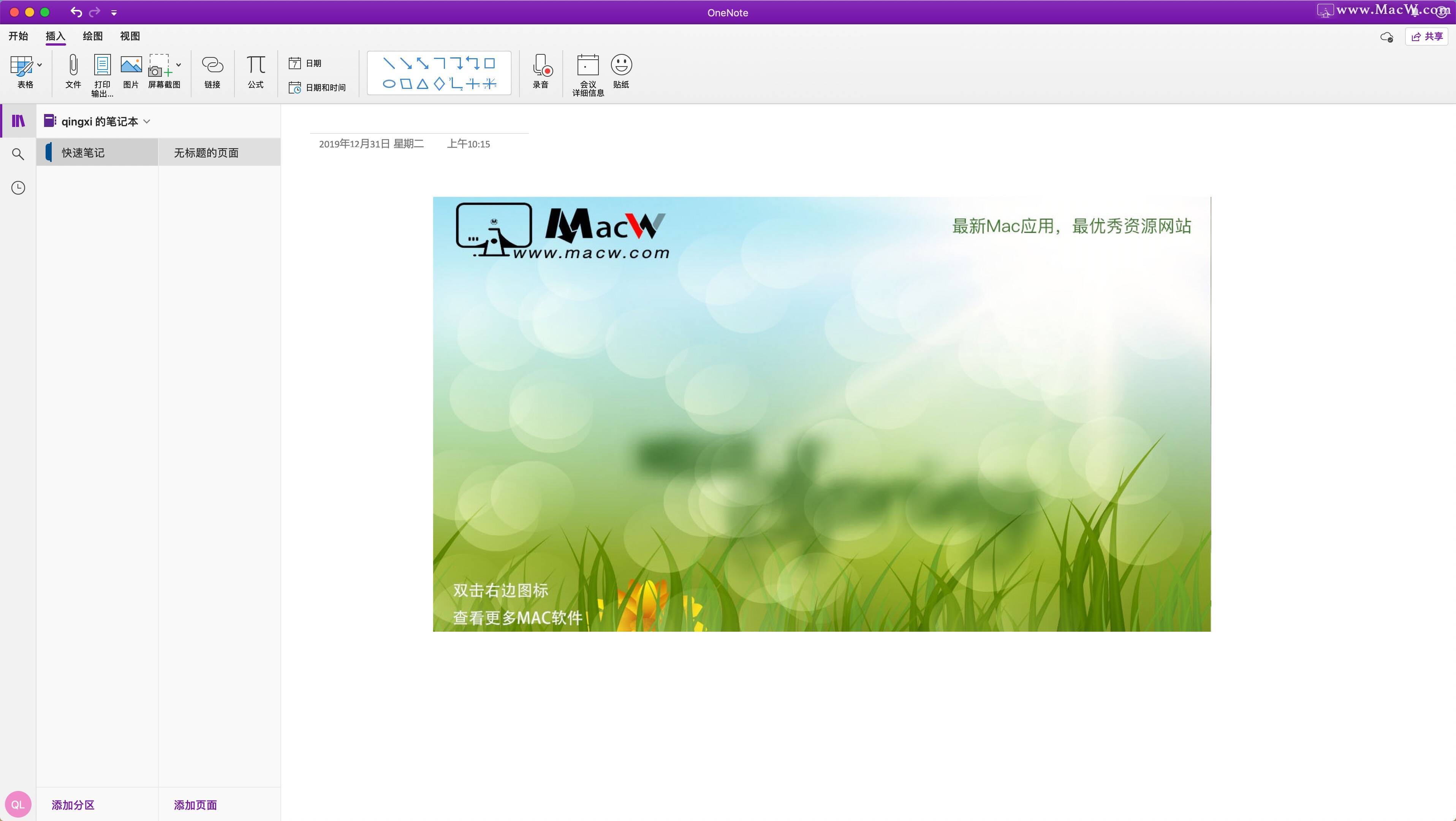Click the Undo arrow in title bar
The image size is (1456, 821).
point(76,12)
